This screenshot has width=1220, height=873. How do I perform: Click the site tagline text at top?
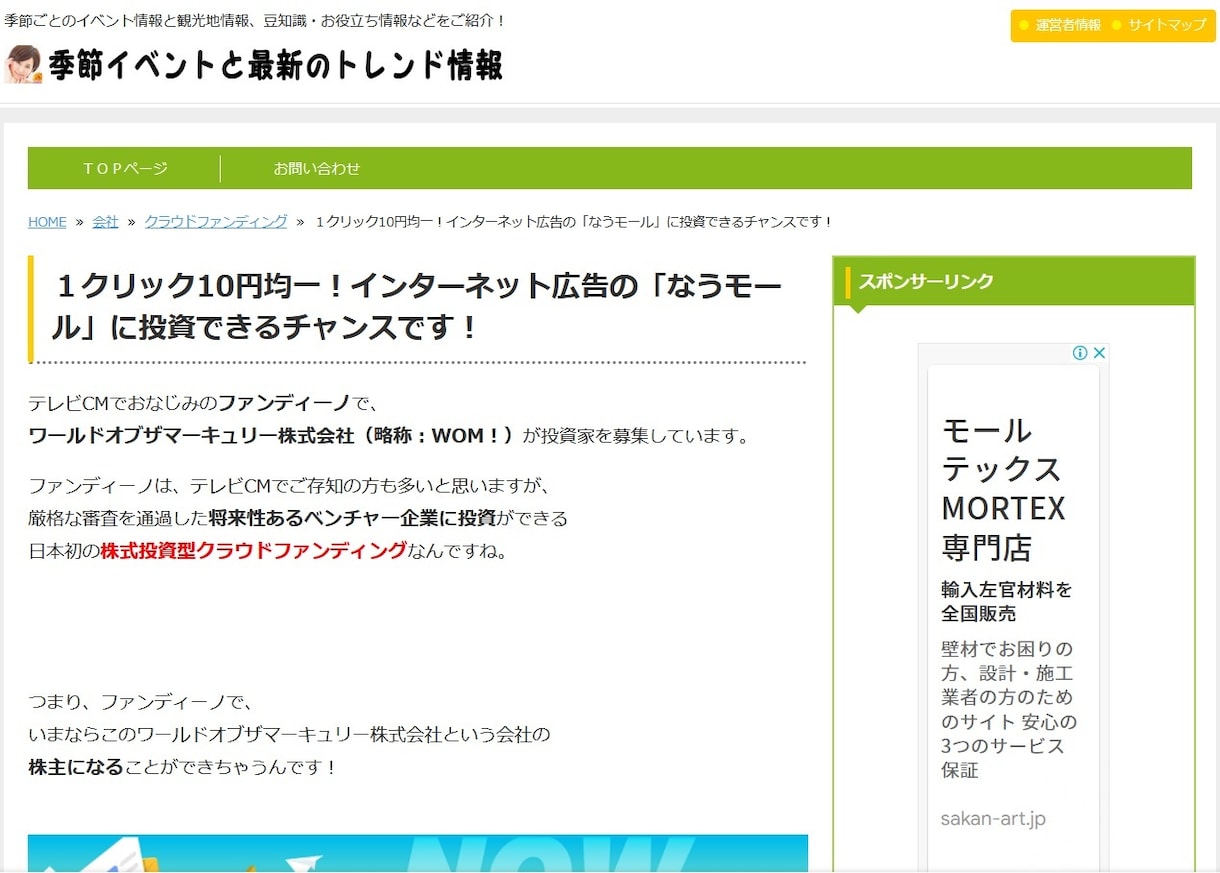point(256,20)
